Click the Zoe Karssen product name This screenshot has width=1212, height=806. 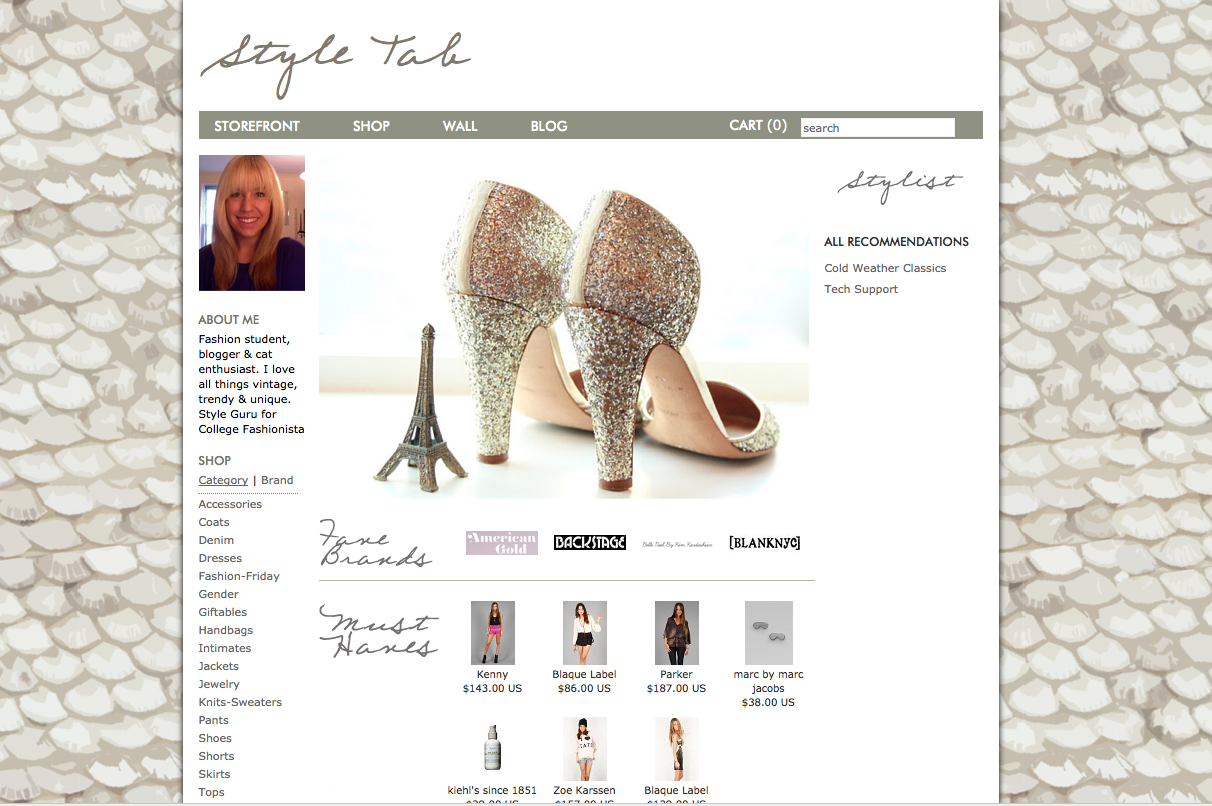tap(584, 790)
